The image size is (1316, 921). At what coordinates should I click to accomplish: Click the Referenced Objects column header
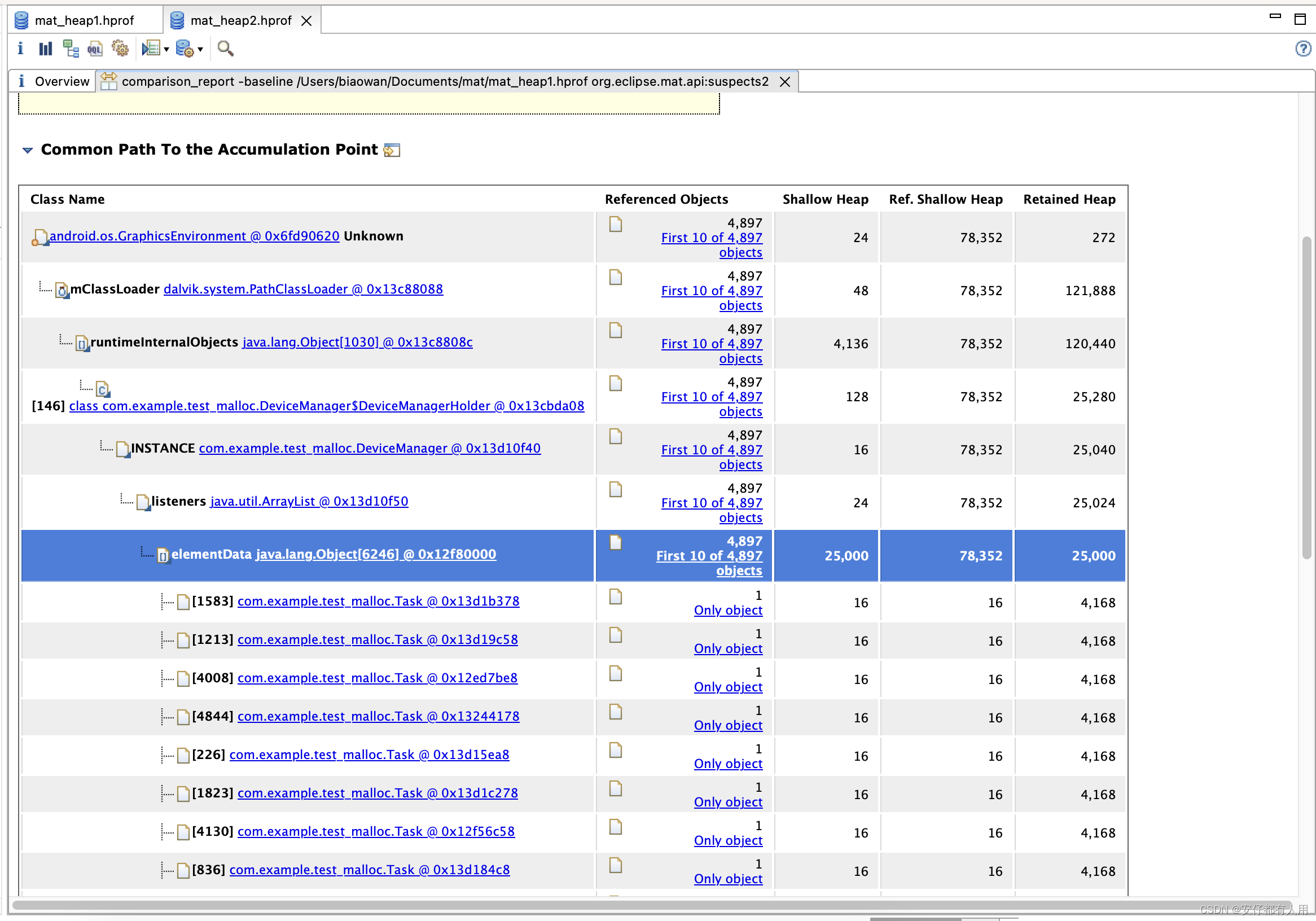pos(666,199)
